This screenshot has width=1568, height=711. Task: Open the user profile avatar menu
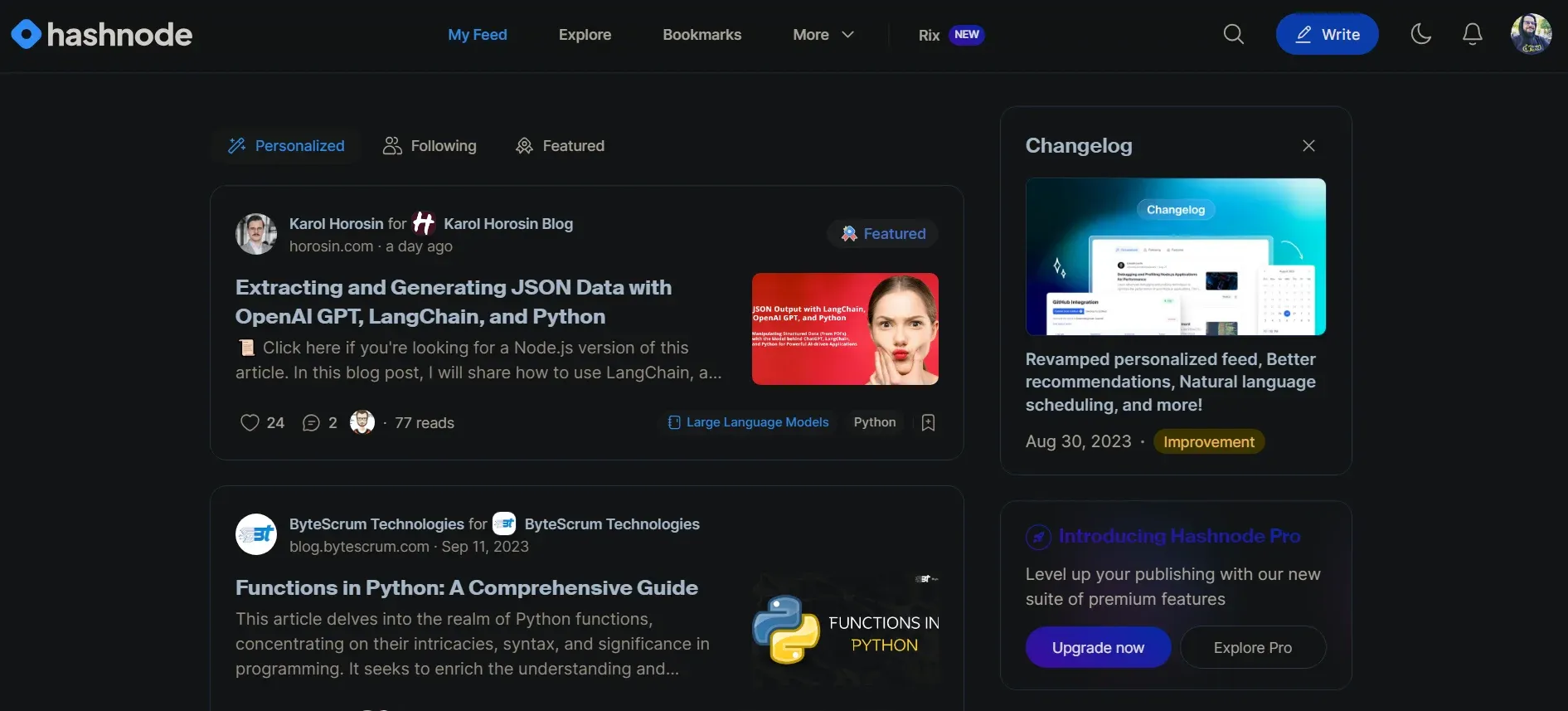tap(1531, 34)
